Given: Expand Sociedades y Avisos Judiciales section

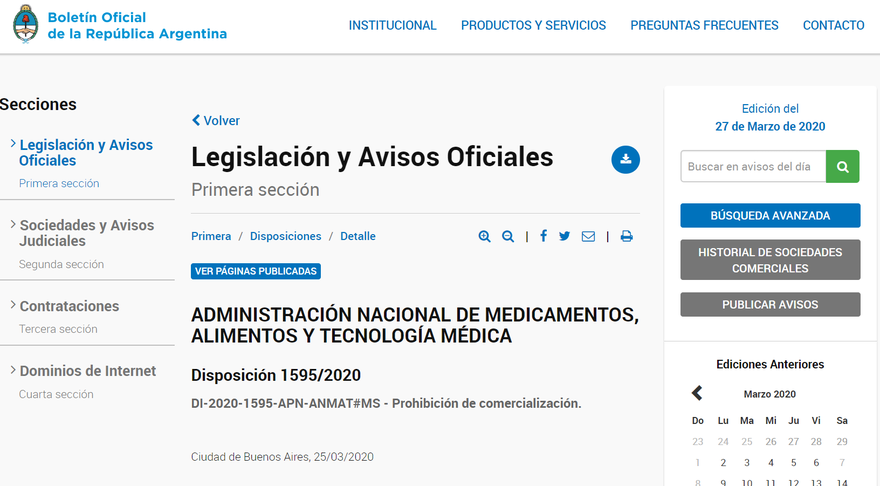Looking at the screenshot, I should pyautogui.click(x=86, y=233).
